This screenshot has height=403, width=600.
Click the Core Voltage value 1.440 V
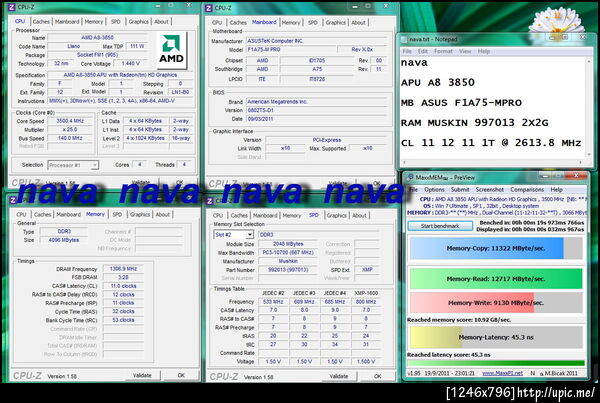pos(130,64)
